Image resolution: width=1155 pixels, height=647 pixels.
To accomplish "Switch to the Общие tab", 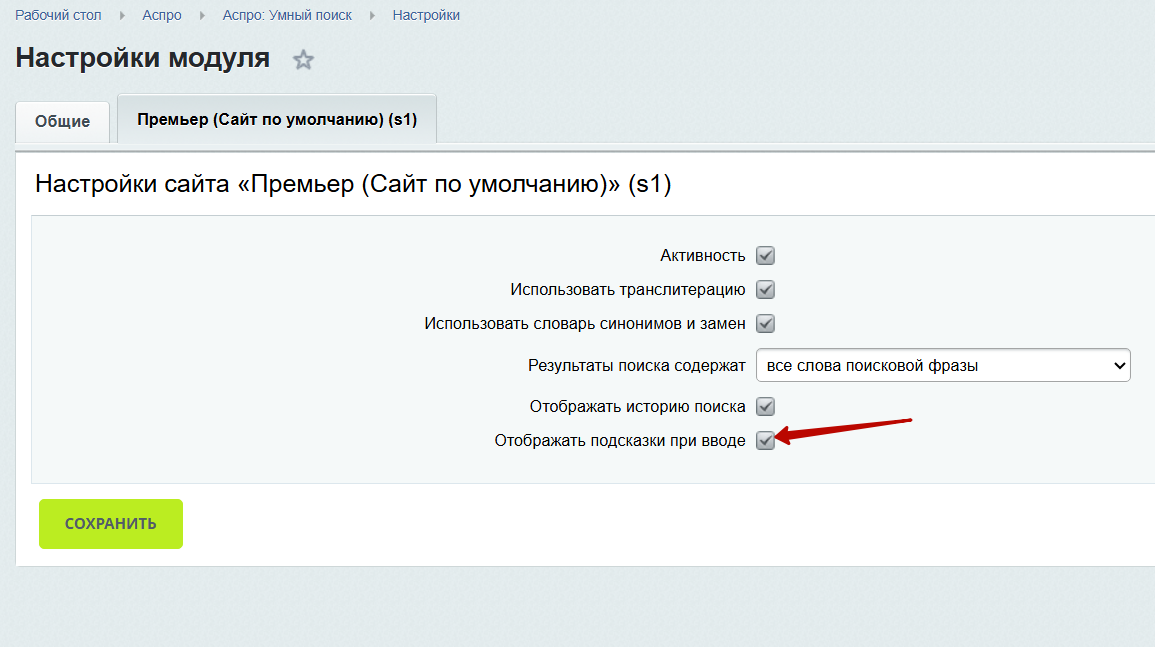I will coord(63,122).
